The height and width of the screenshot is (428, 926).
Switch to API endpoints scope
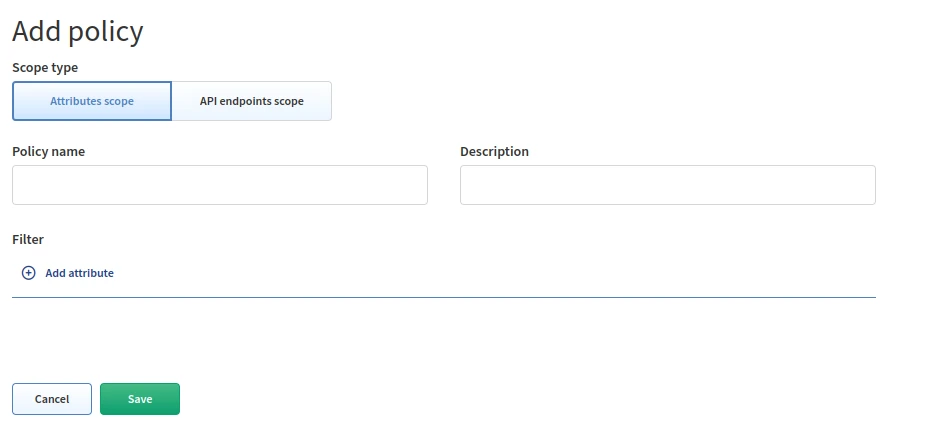(x=252, y=101)
